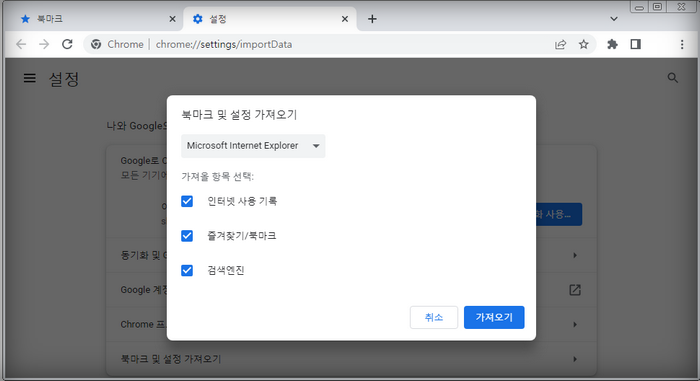
Task: Click the settings search magnifier icon
Action: [x=673, y=78]
